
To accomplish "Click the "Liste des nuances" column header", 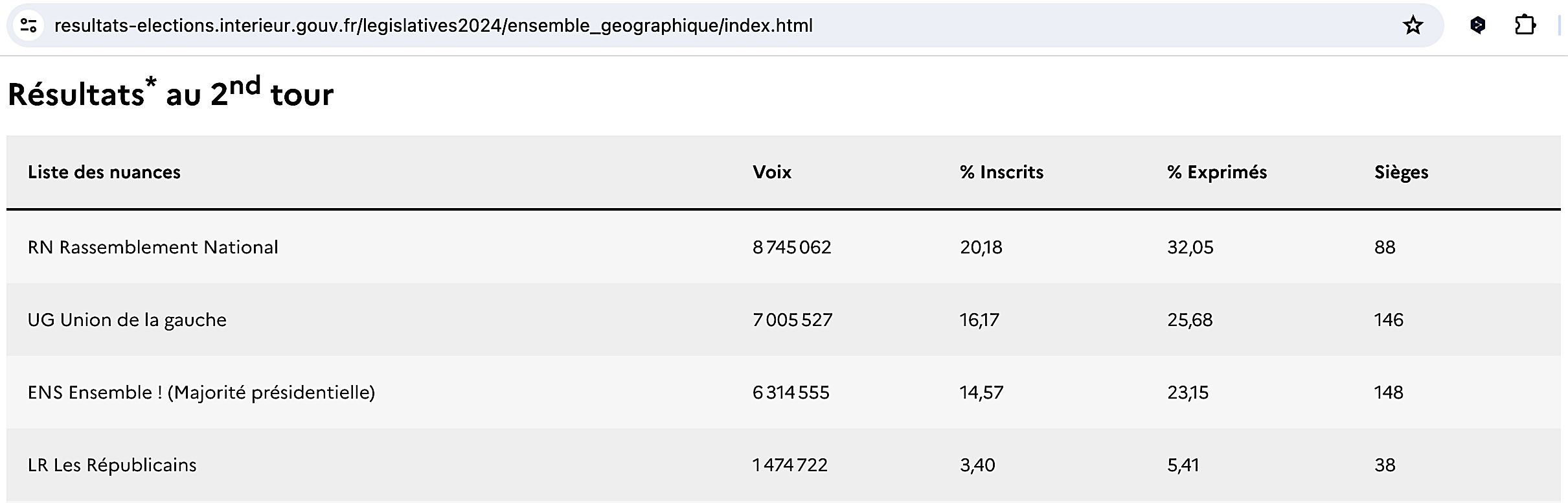I will pyautogui.click(x=104, y=172).
